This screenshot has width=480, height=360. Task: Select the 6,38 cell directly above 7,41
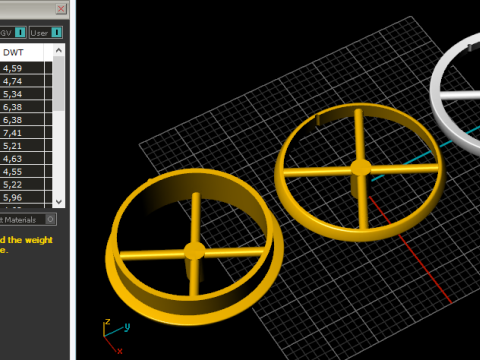coord(22,120)
